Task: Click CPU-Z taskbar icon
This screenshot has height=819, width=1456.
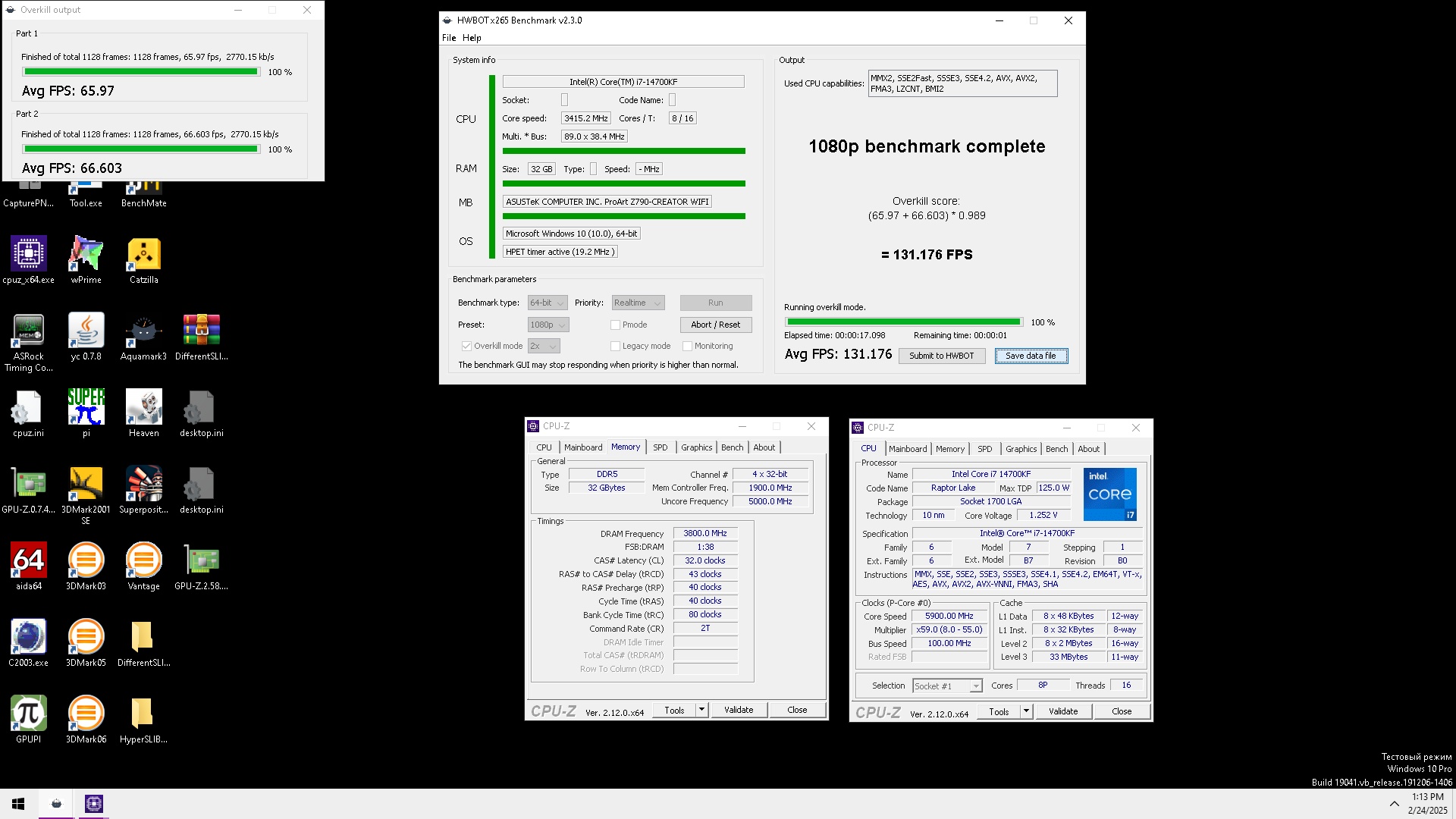Action: [94, 804]
